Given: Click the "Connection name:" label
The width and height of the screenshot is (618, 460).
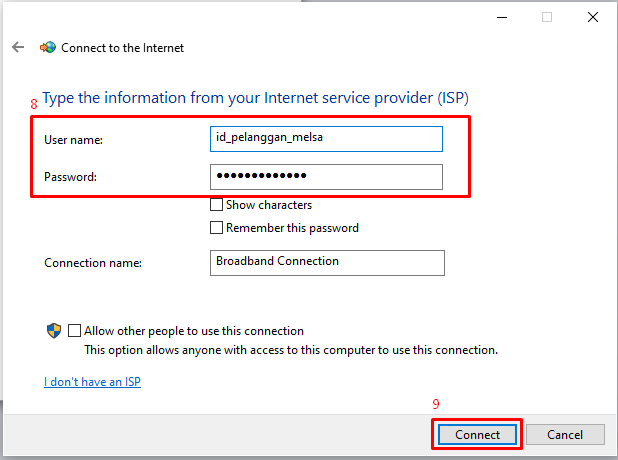Looking at the screenshot, I should click(93, 263).
